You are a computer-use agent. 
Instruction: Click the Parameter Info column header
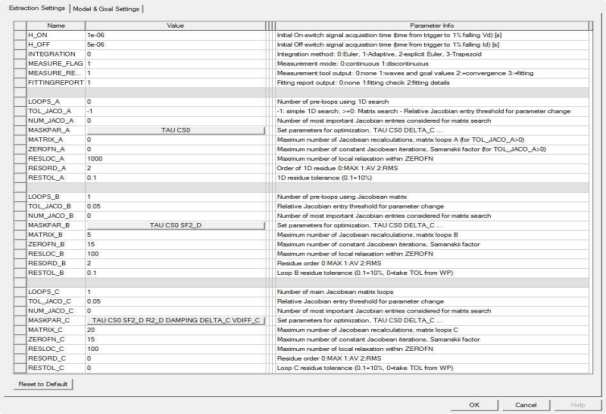432,26
